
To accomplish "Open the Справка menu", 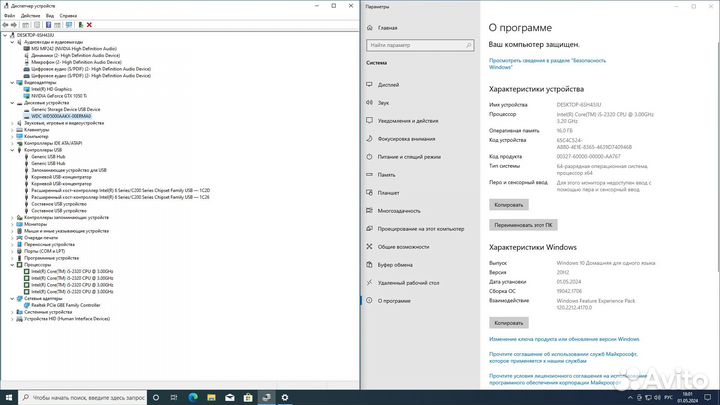I will (68, 16).
